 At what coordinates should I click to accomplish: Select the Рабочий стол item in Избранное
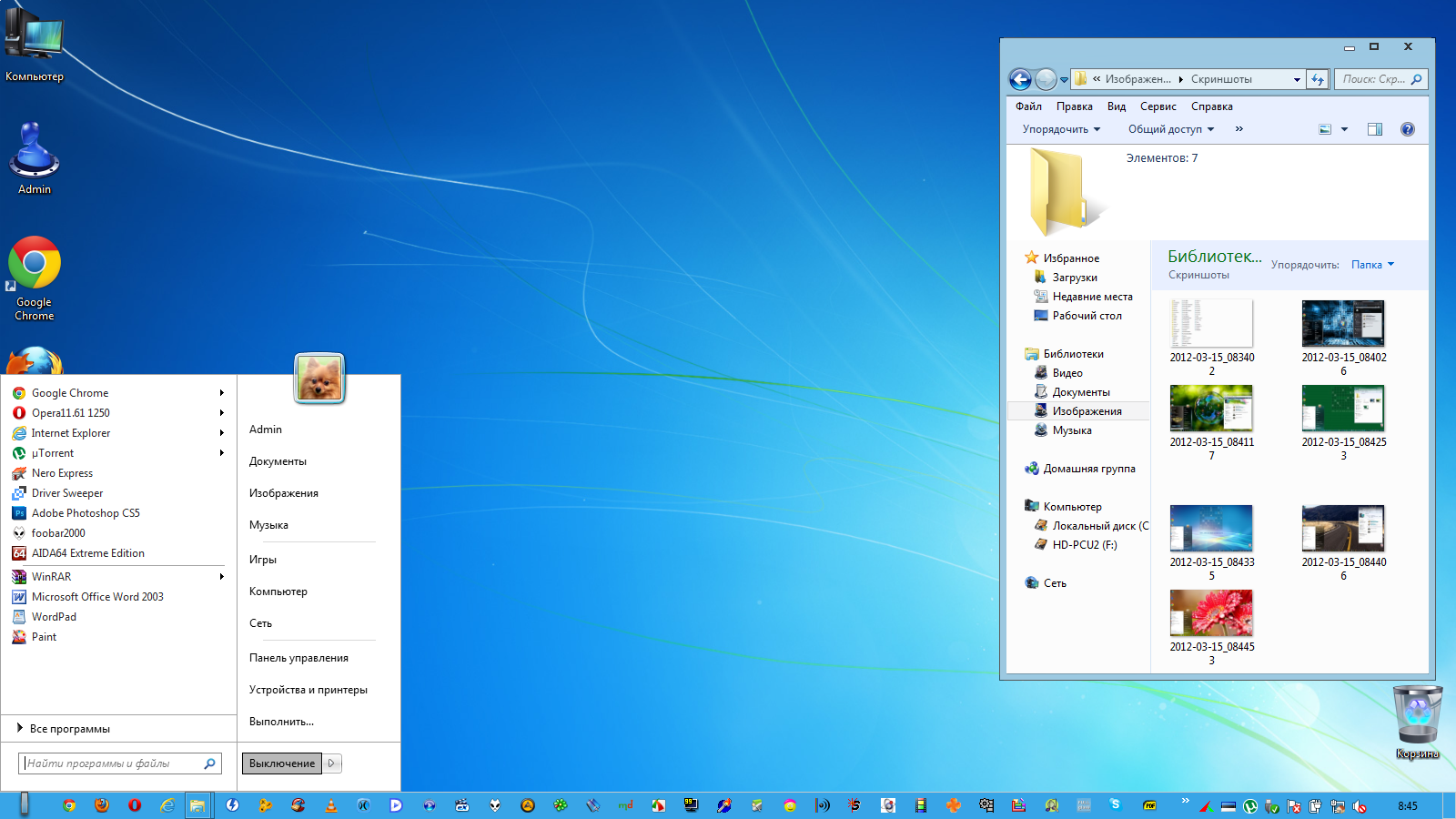1087,316
